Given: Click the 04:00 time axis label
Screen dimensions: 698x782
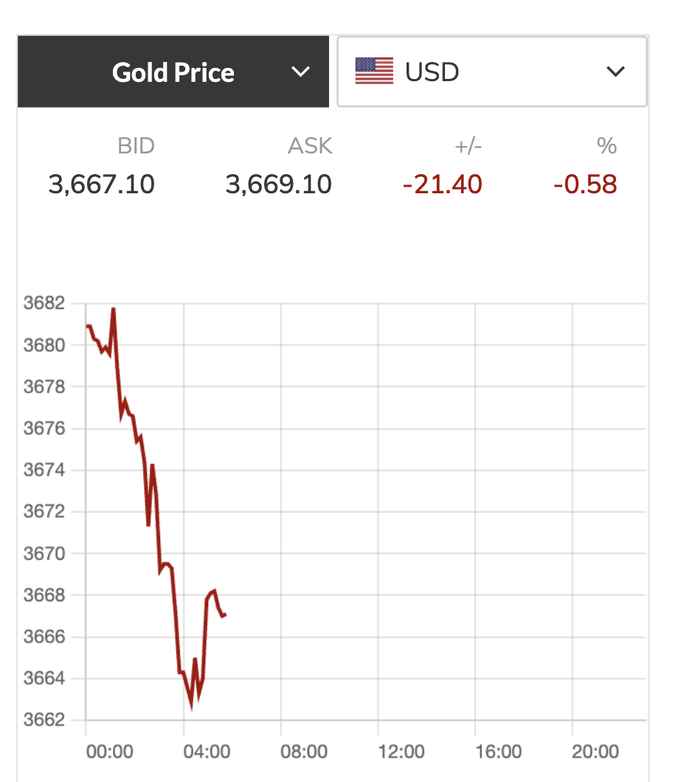Looking at the screenshot, I should (207, 751).
